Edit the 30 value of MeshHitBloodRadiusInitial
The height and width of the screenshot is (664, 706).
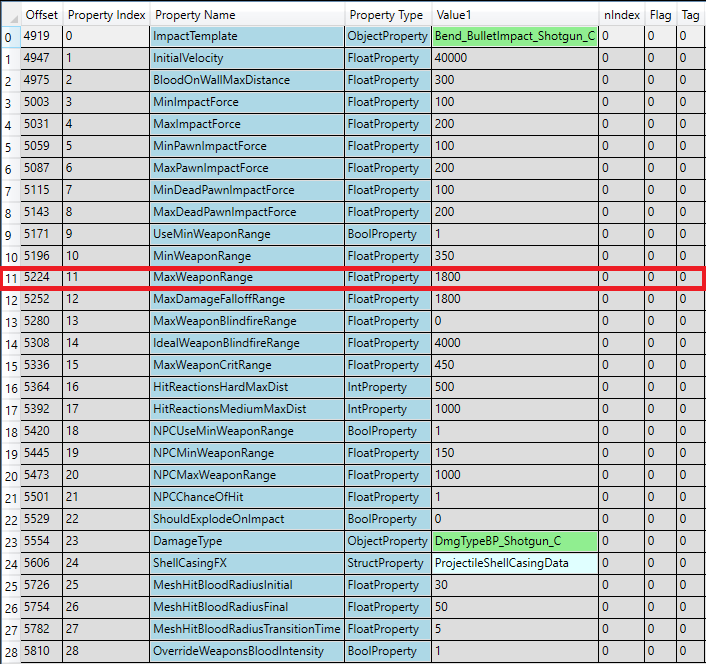click(515, 585)
